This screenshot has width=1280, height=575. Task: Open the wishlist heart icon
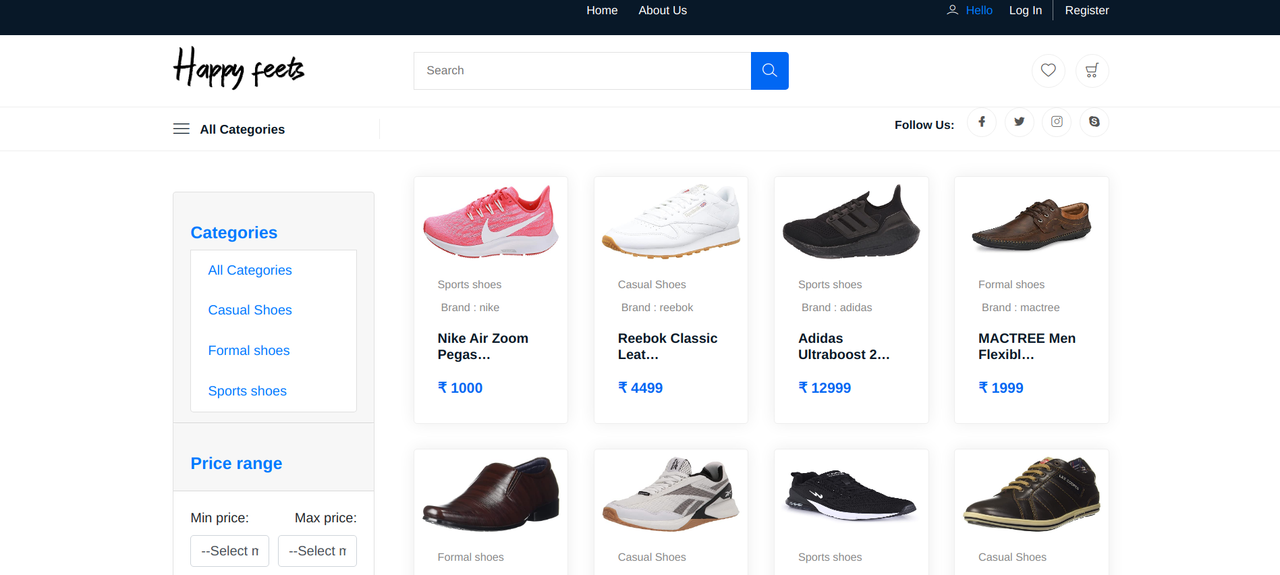pyautogui.click(x=1048, y=70)
